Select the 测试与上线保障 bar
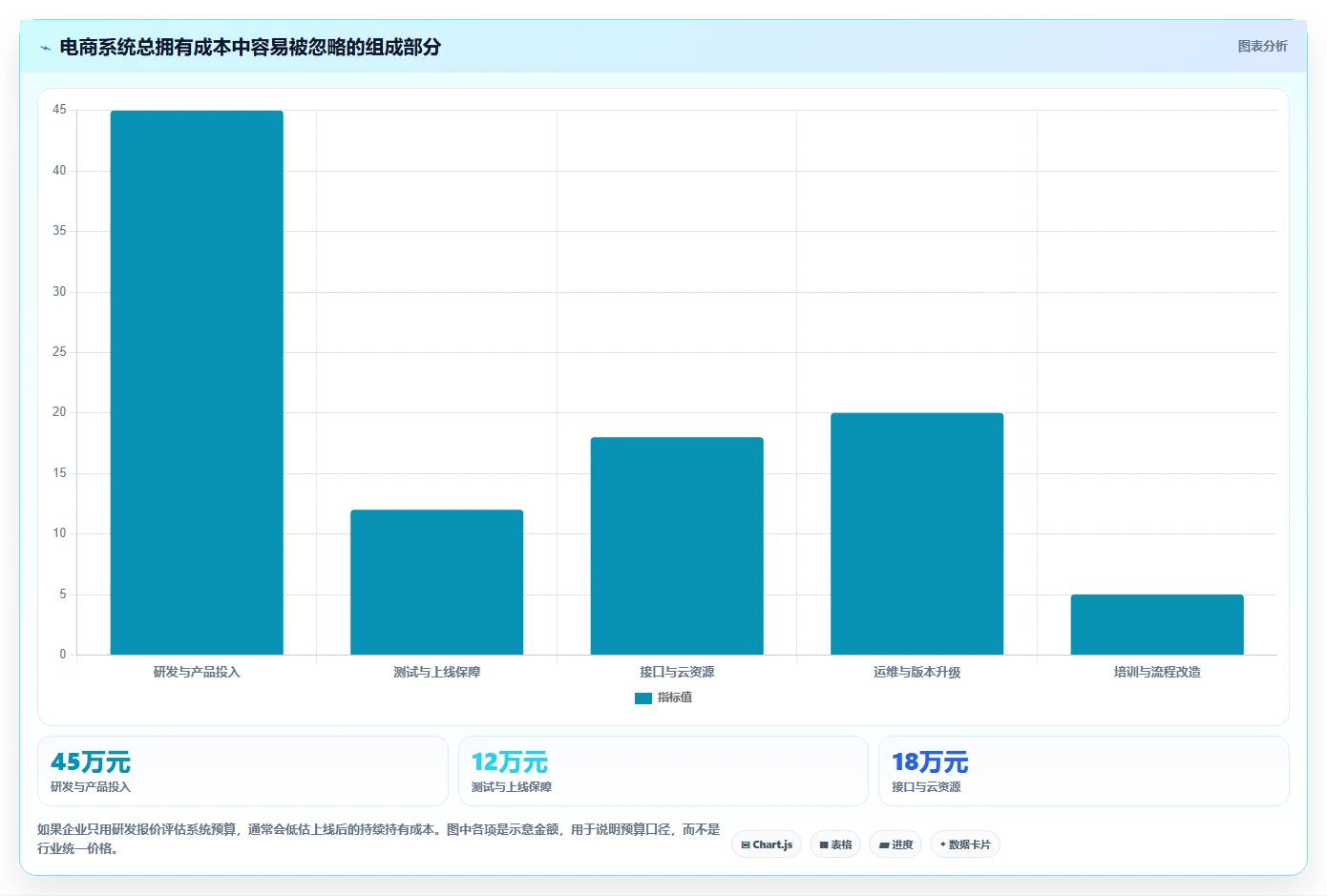This screenshot has height=896, width=1327. 436,582
